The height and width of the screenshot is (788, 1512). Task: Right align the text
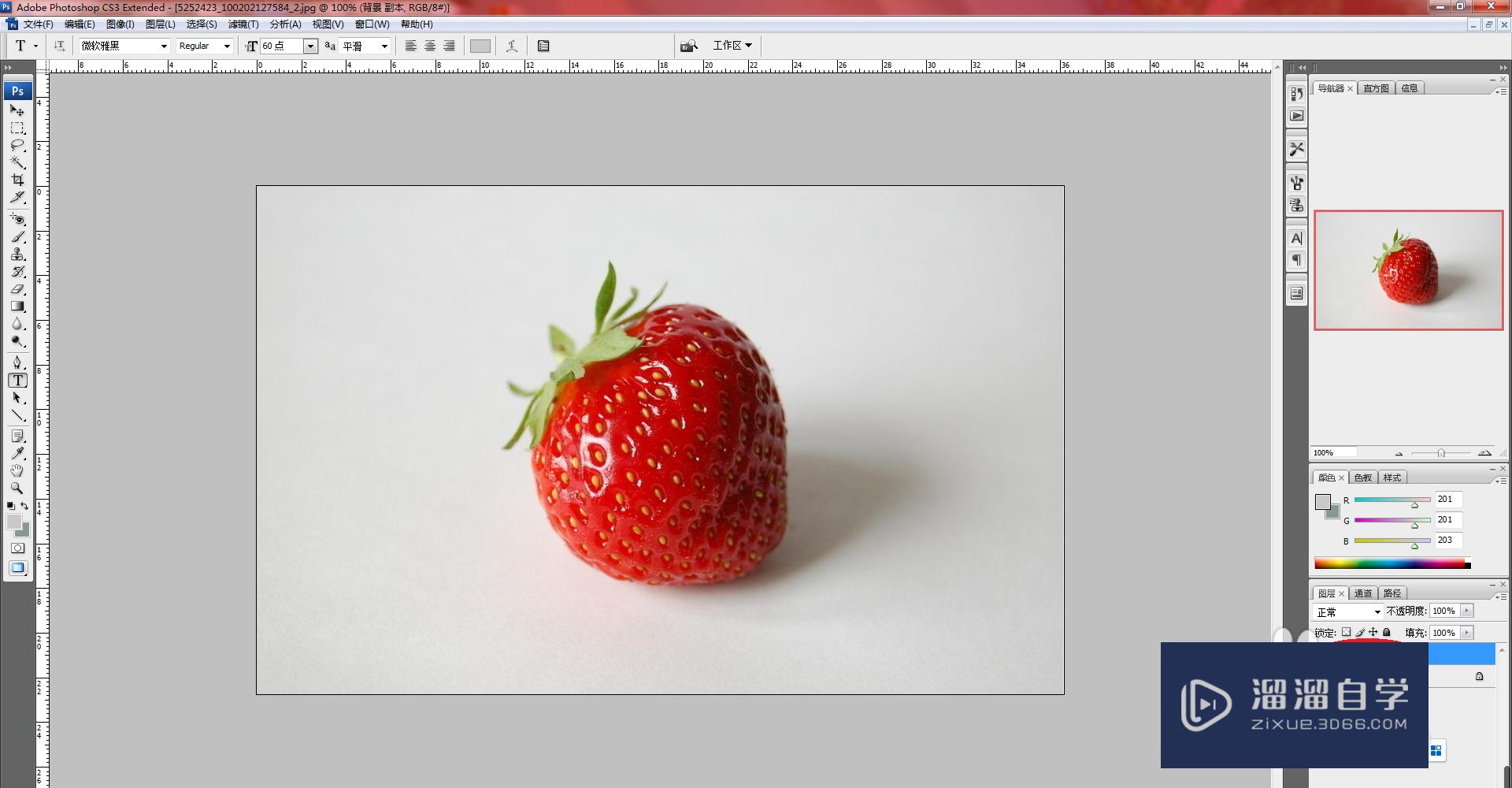click(x=449, y=46)
